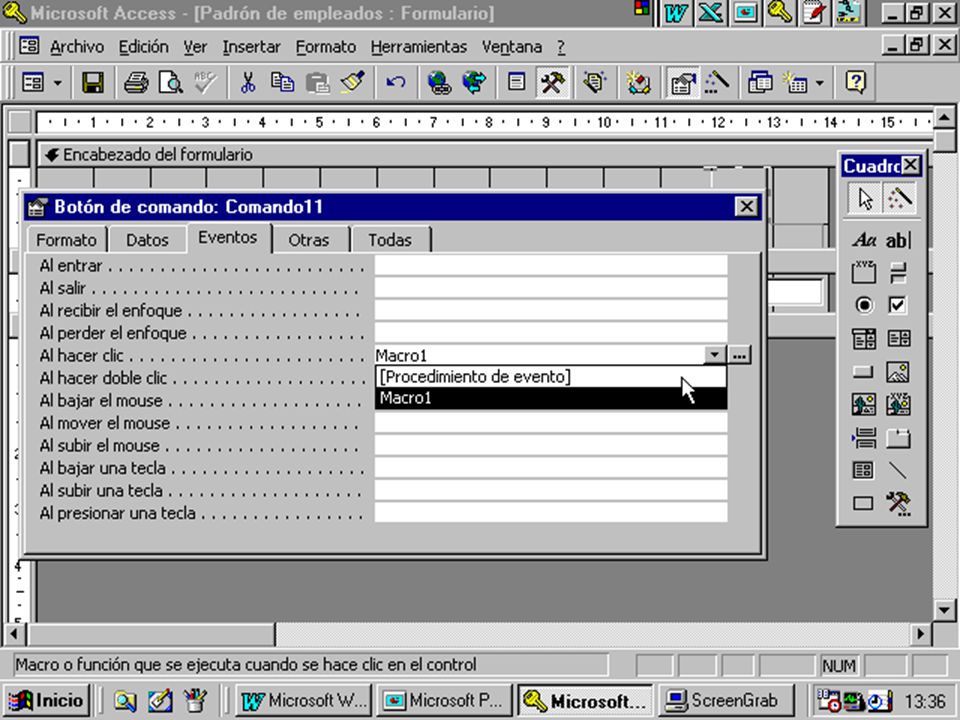Show the Web toolbar icon
Image resolution: width=960 pixels, height=720 pixels.
474,83
